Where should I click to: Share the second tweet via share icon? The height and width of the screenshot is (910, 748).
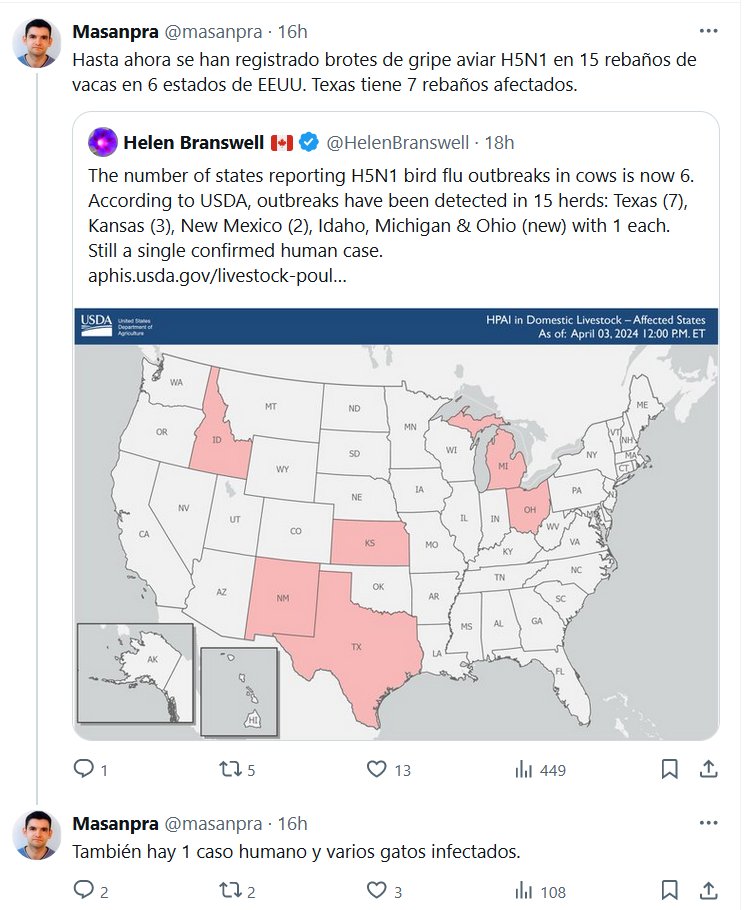pyautogui.click(x=708, y=891)
